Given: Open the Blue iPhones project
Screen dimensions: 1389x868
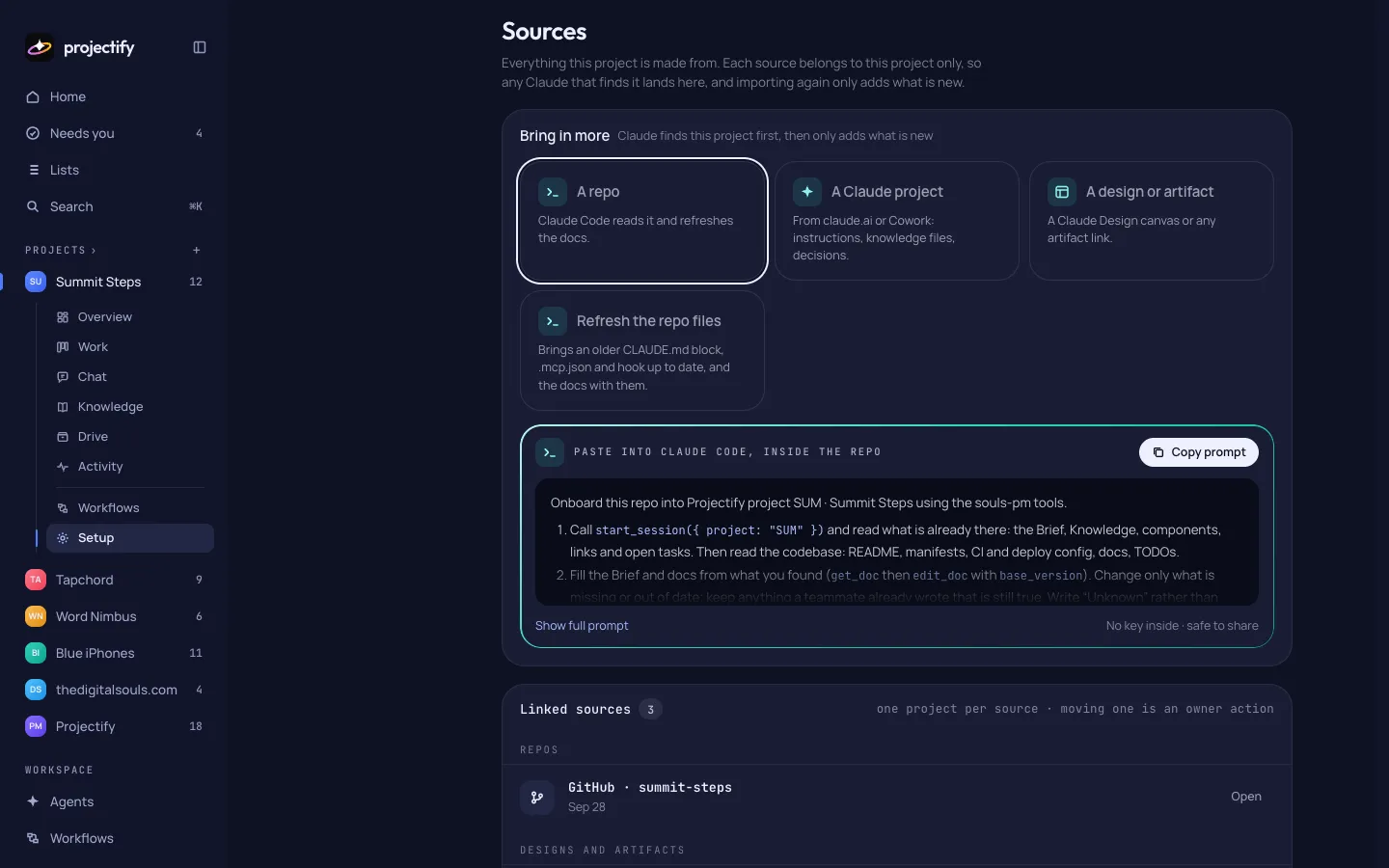Looking at the screenshot, I should coord(116,653).
